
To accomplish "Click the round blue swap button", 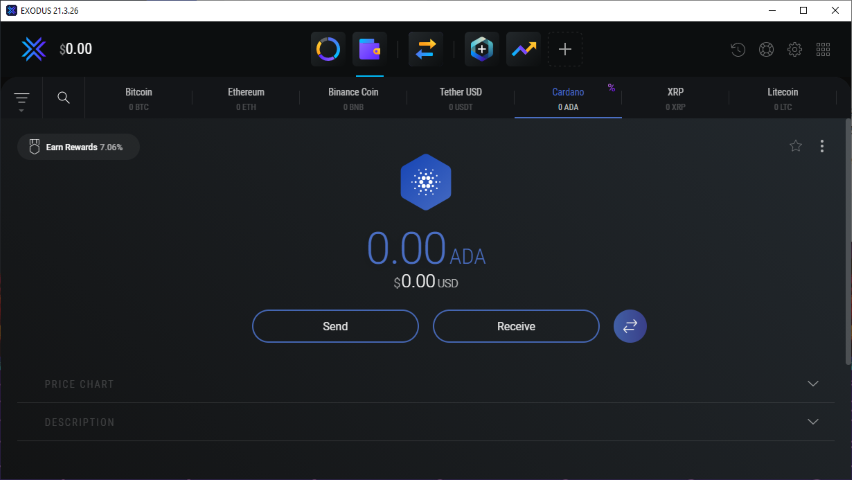I will [630, 326].
